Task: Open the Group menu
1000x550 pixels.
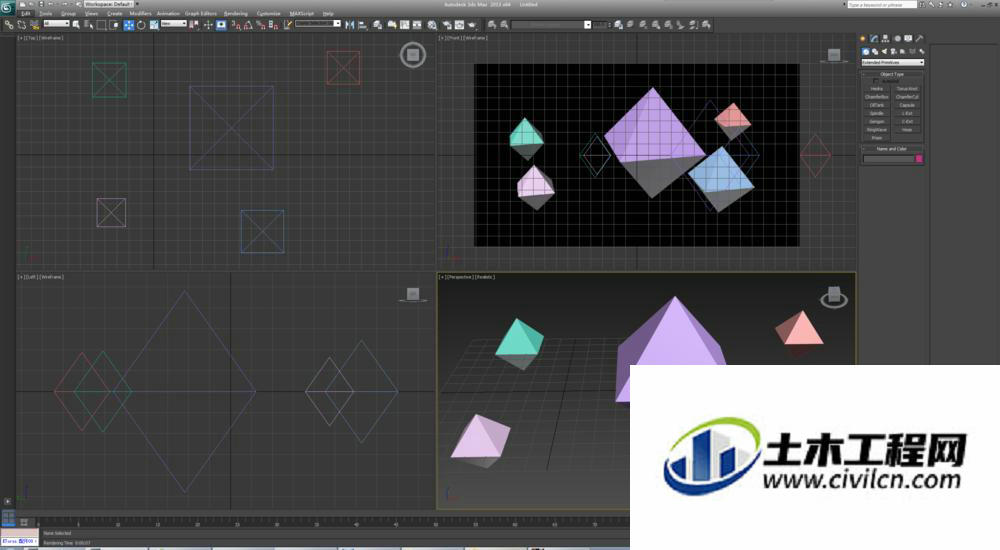Action: coord(68,13)
